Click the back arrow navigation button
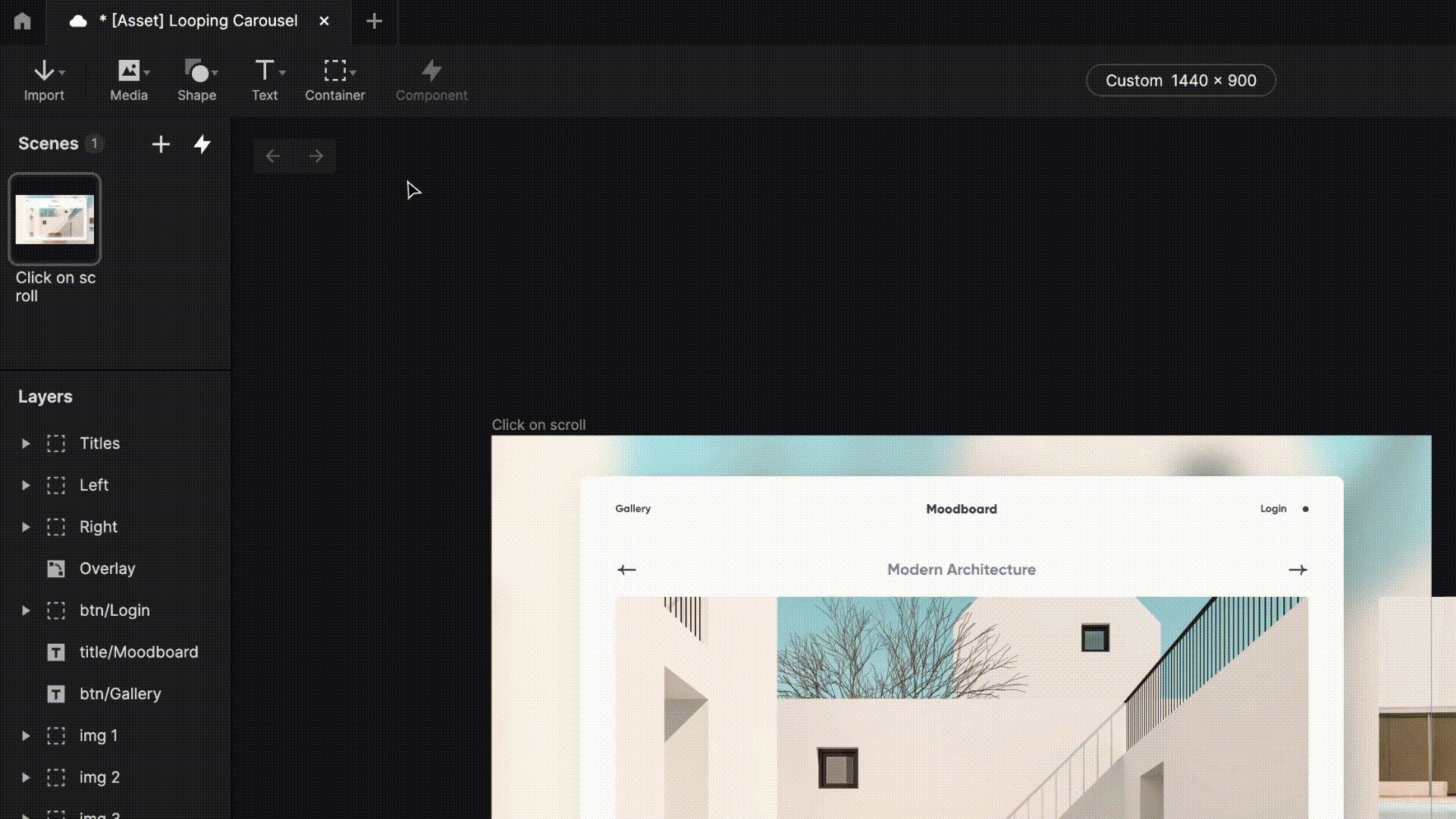This screenshot has height=819, width=1456. coord(273,156)
